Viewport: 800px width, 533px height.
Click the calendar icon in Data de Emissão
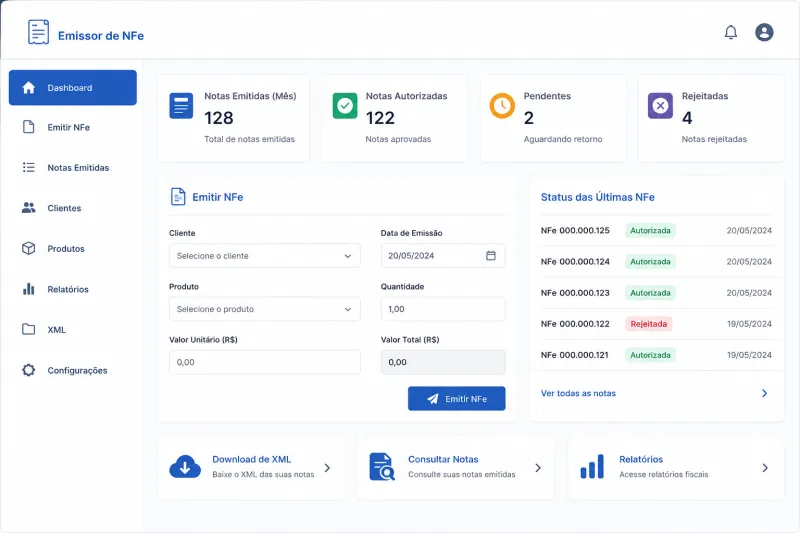click(x=490, y=256)
